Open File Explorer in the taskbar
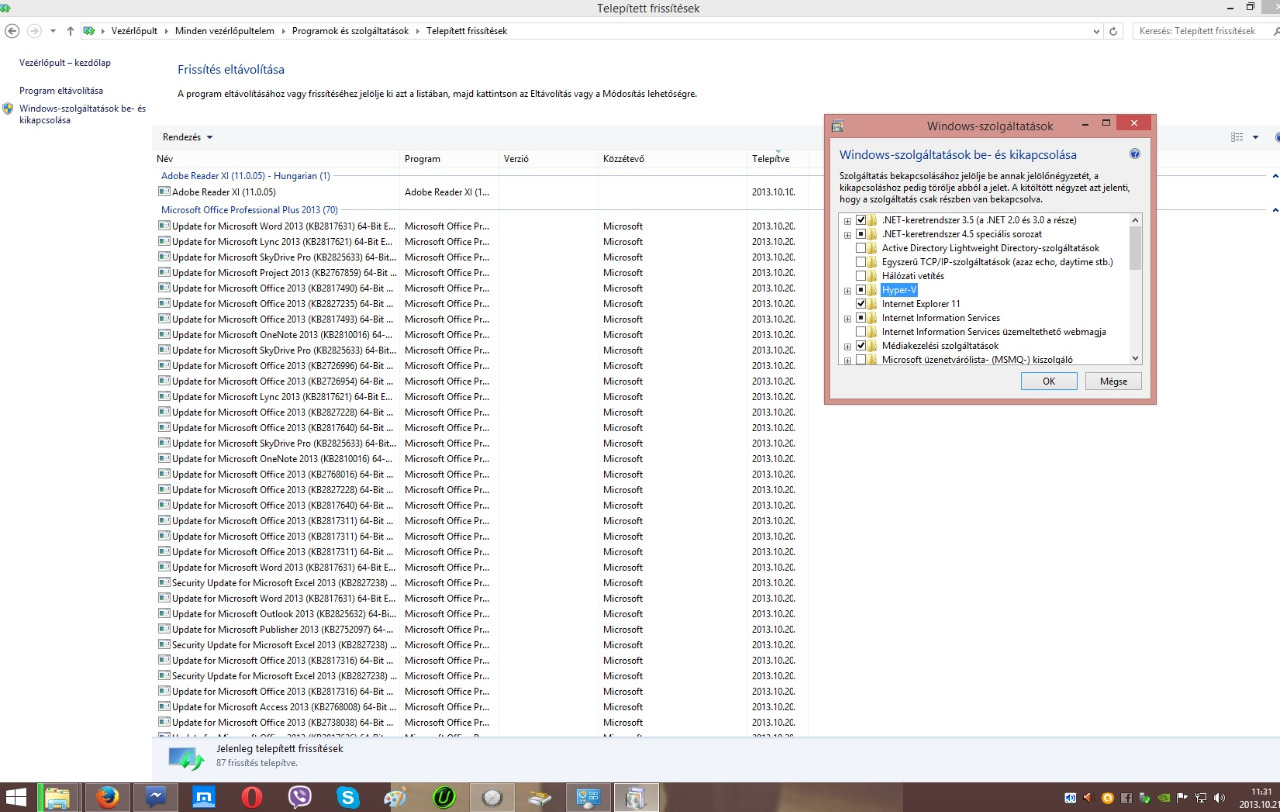The image size is (1280, 812). point(58,797)
